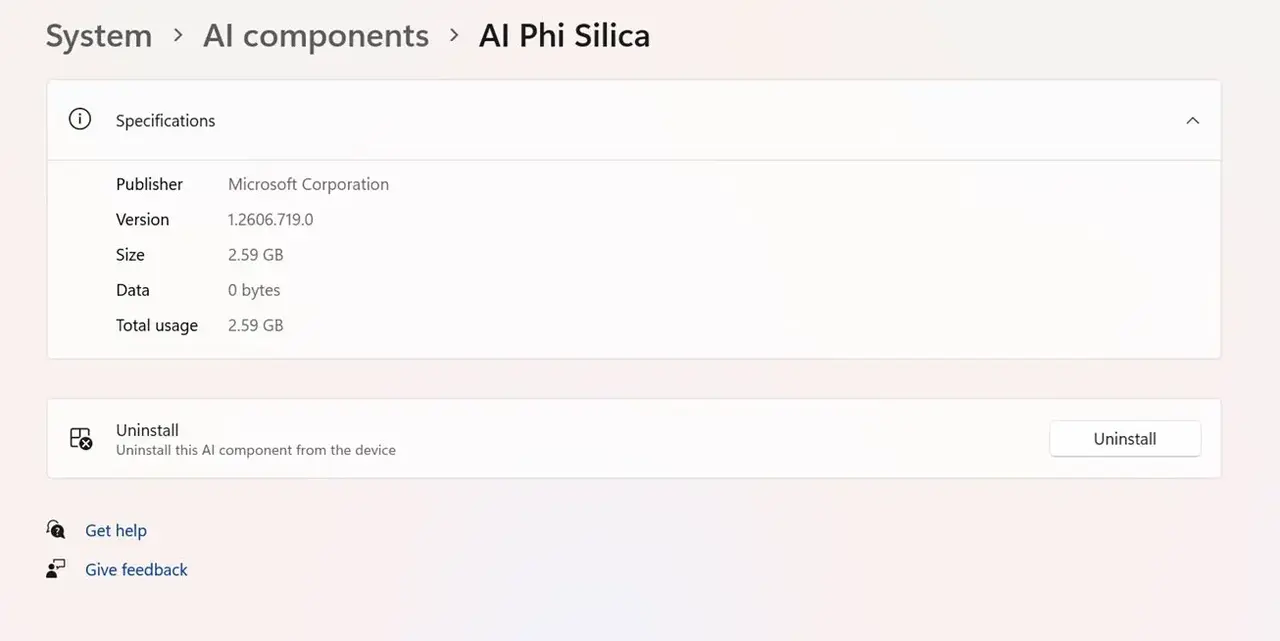This screenshot has height=641, width=1280.
Task: Click the 0 bytes Data value
Action: pos(254,290)
